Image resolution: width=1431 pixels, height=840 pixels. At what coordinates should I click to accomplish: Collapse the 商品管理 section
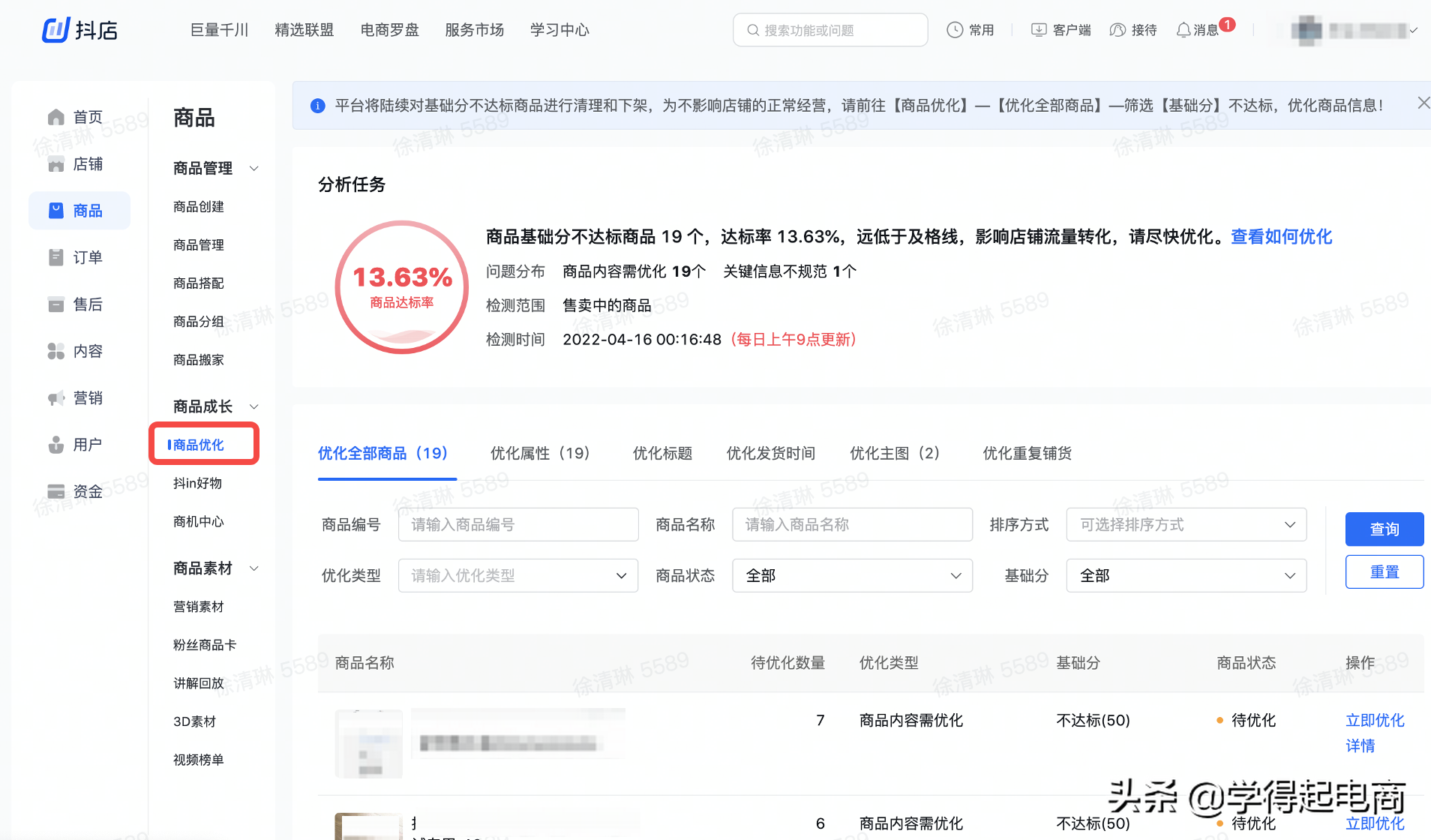click(254, 168)
